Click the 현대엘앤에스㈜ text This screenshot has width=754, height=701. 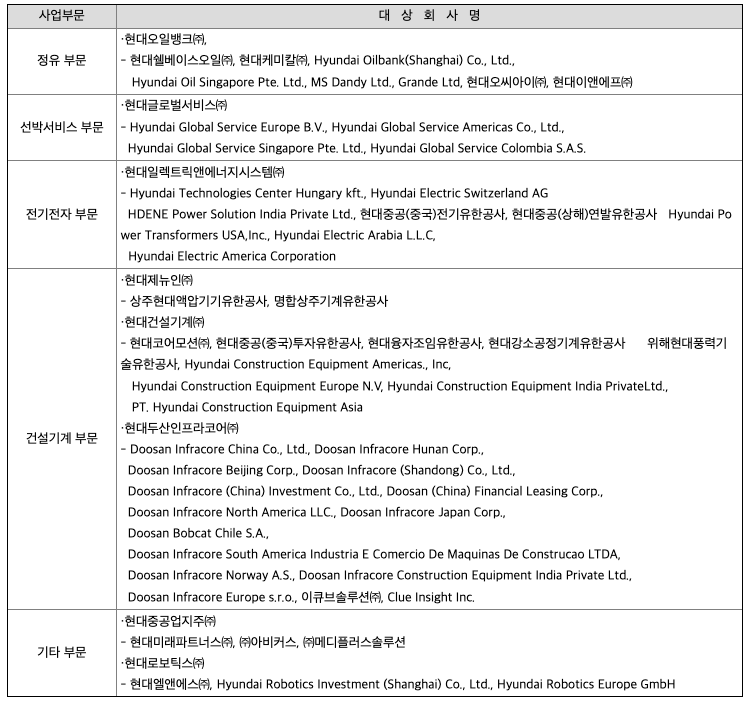click(x=170, y=685)
